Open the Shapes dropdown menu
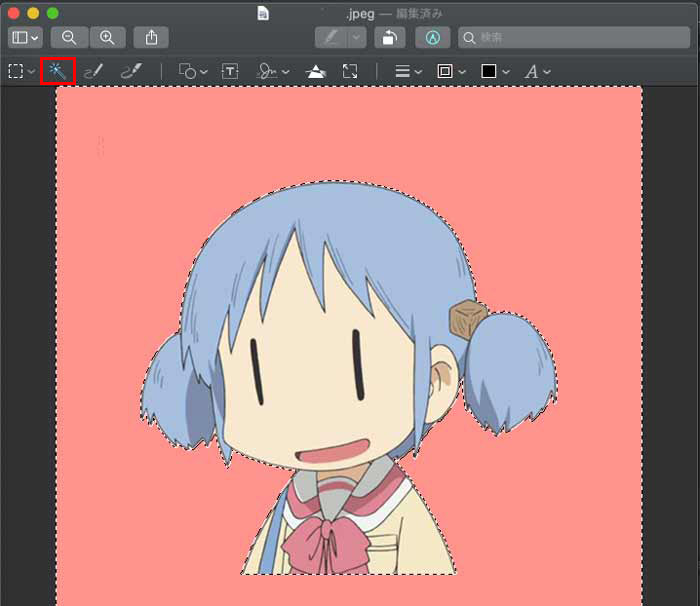This screenshot has width=700, height=606. 192,71
